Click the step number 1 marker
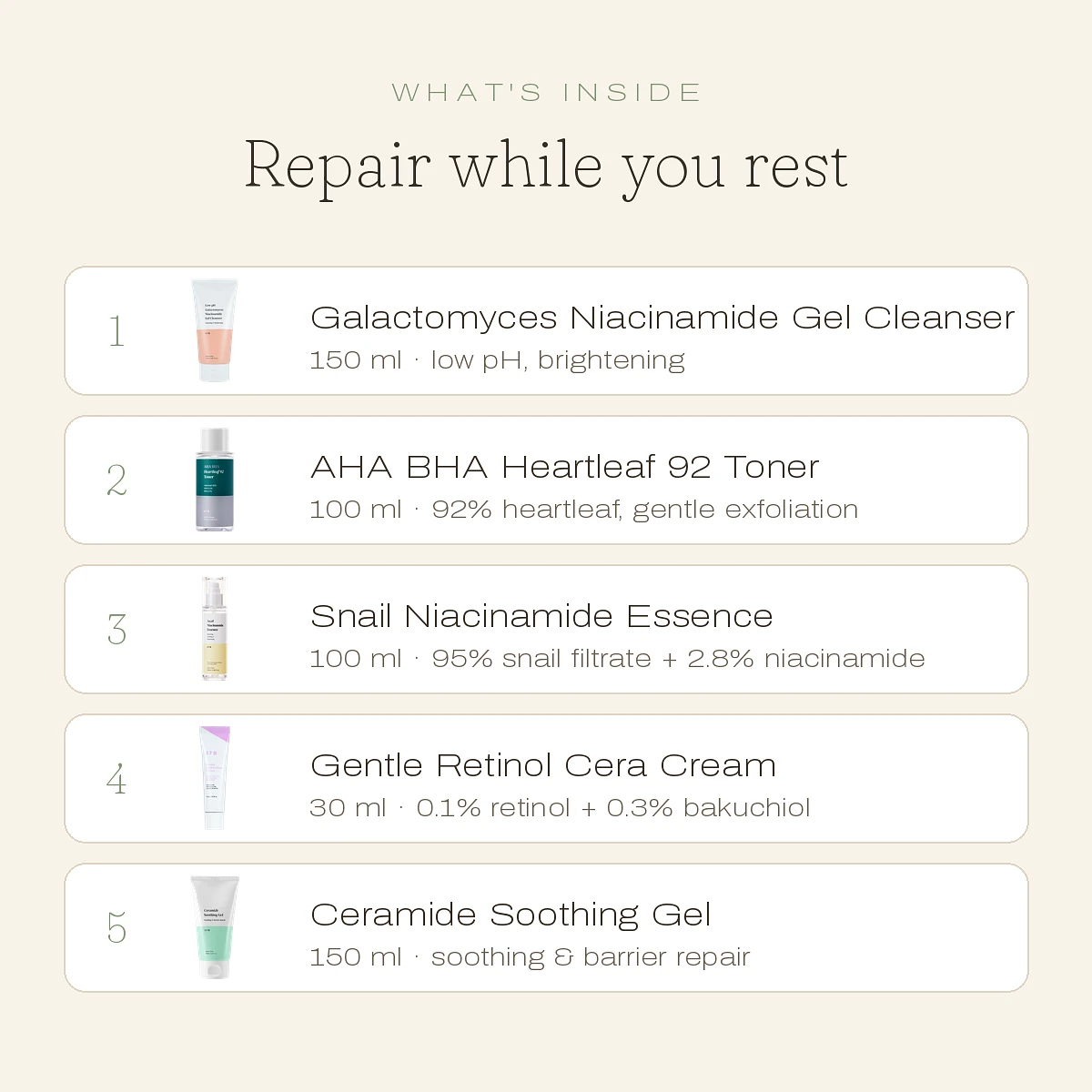The image size is (1092, 1092). 116,331
